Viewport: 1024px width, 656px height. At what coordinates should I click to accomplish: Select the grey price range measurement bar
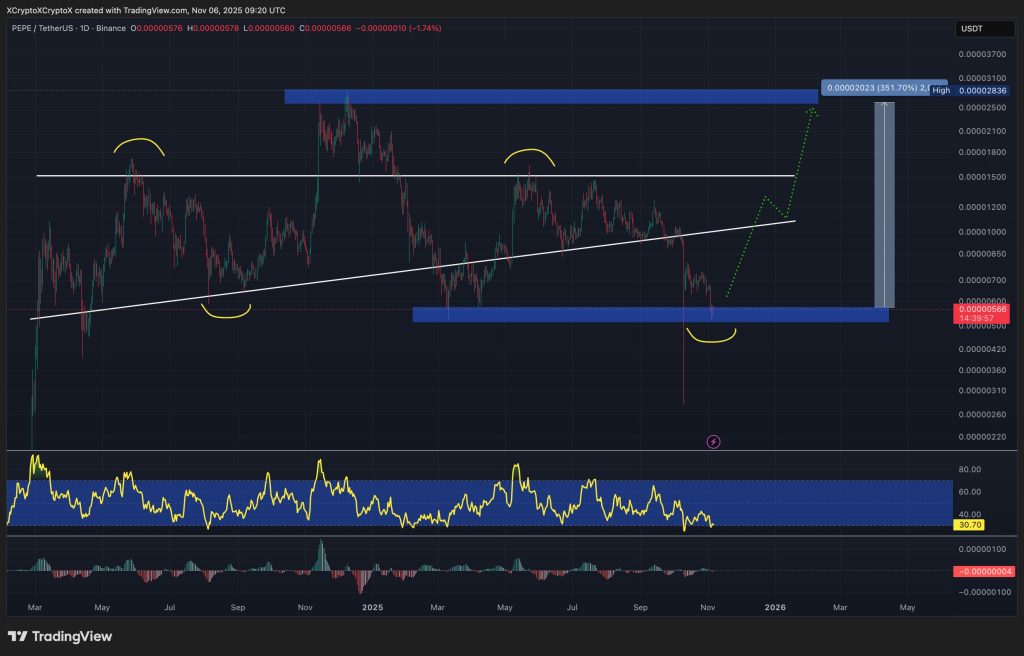click(x=884, y=204)
